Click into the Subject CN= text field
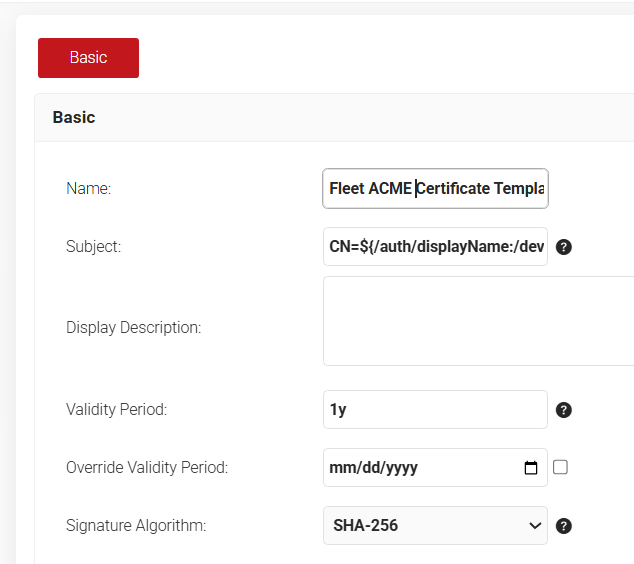This screenshot has width=634, height=564. tap(435, 247)
